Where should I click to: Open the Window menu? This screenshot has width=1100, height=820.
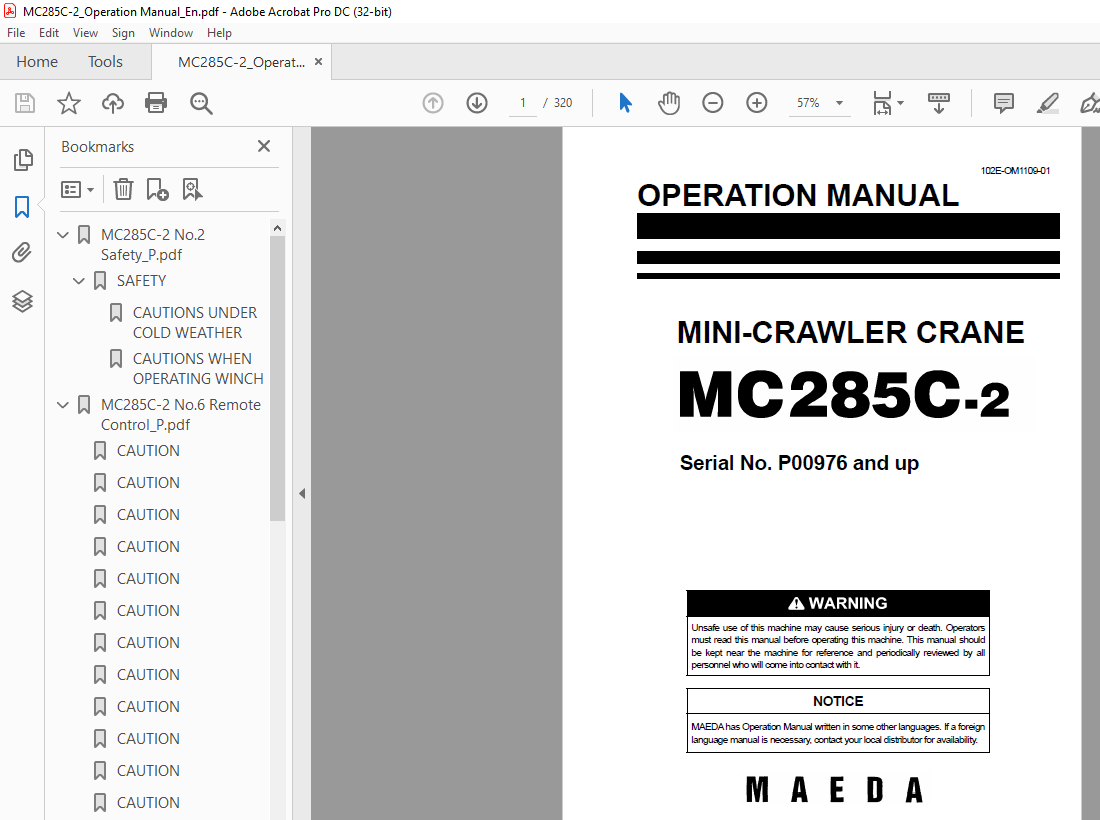click(x=170, y=33)
